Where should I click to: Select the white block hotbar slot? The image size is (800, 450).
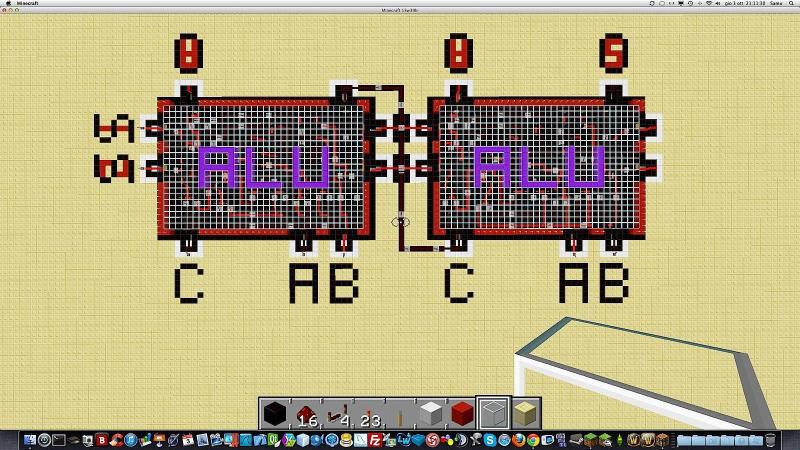tap(431, 413)
